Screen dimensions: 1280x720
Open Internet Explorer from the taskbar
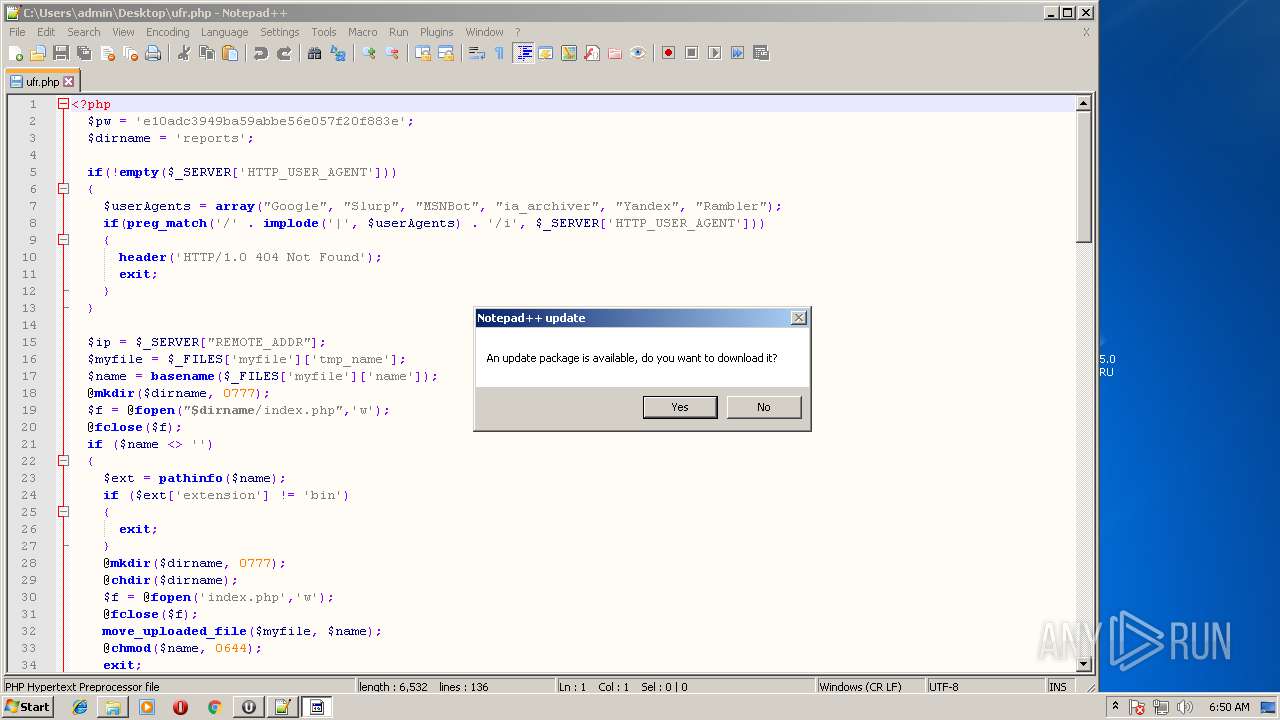point(80,707)
